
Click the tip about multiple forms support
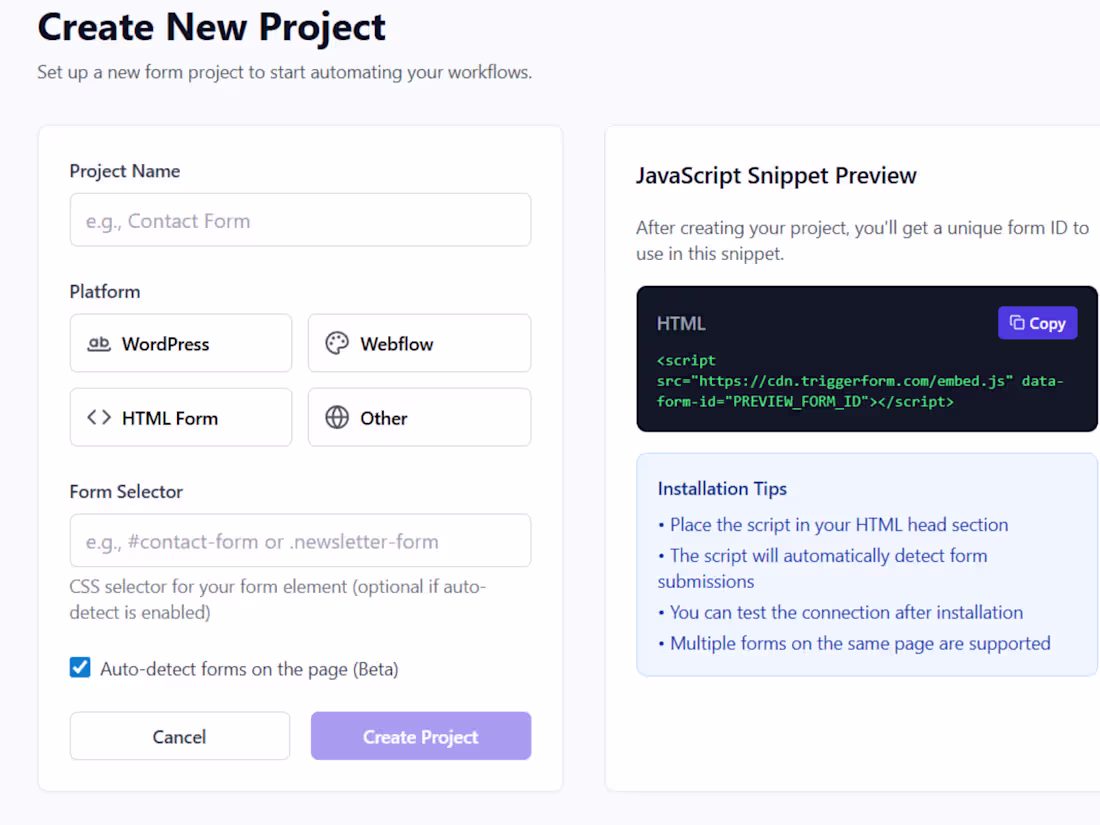coord(855,643)
